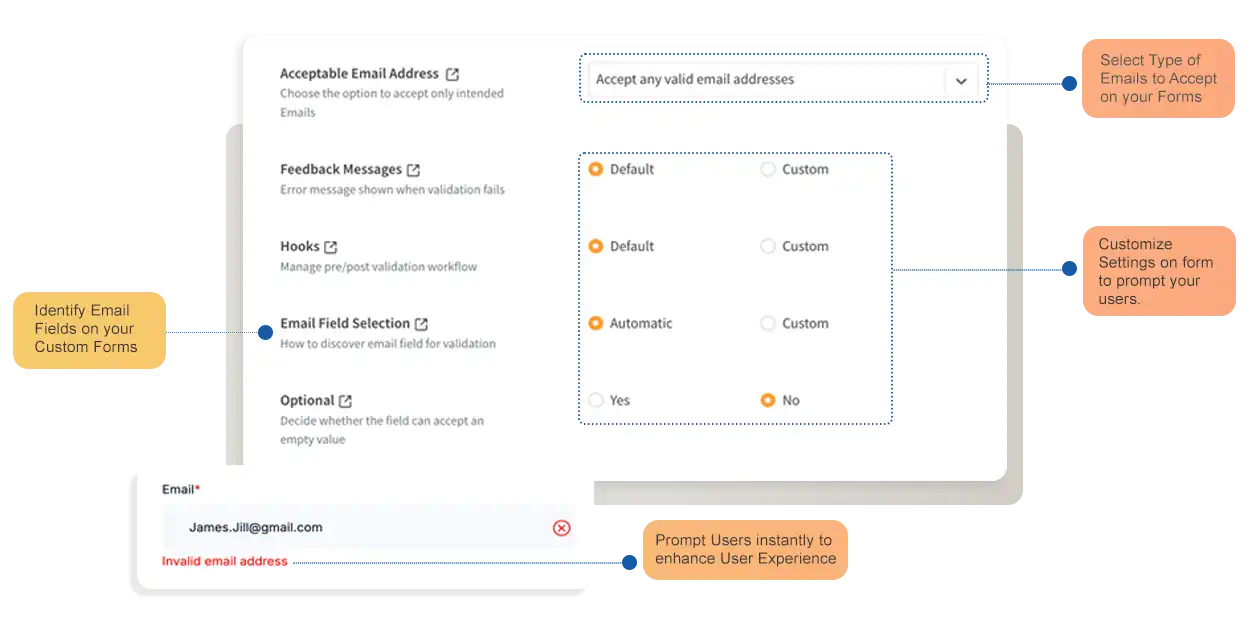The width and height of the screenshot is (1255, 626).
Task: Click the blue connector dot beside Email Field Selection
Action: tap(265, 331)
